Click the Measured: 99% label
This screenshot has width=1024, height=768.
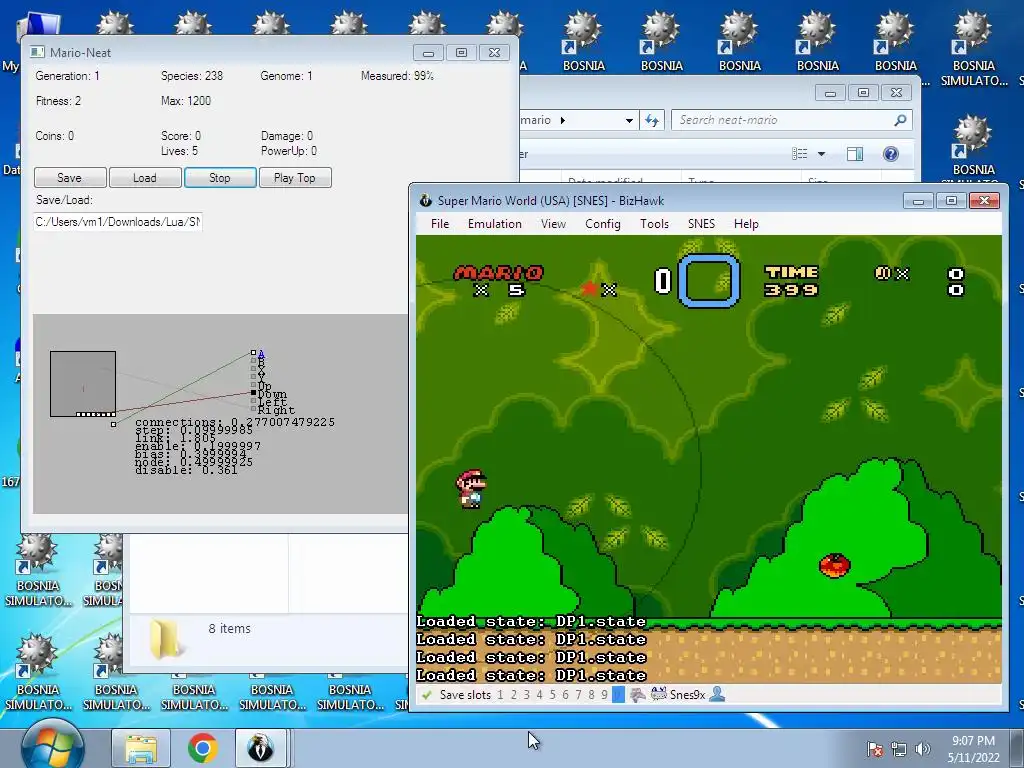tap(397, 76)
